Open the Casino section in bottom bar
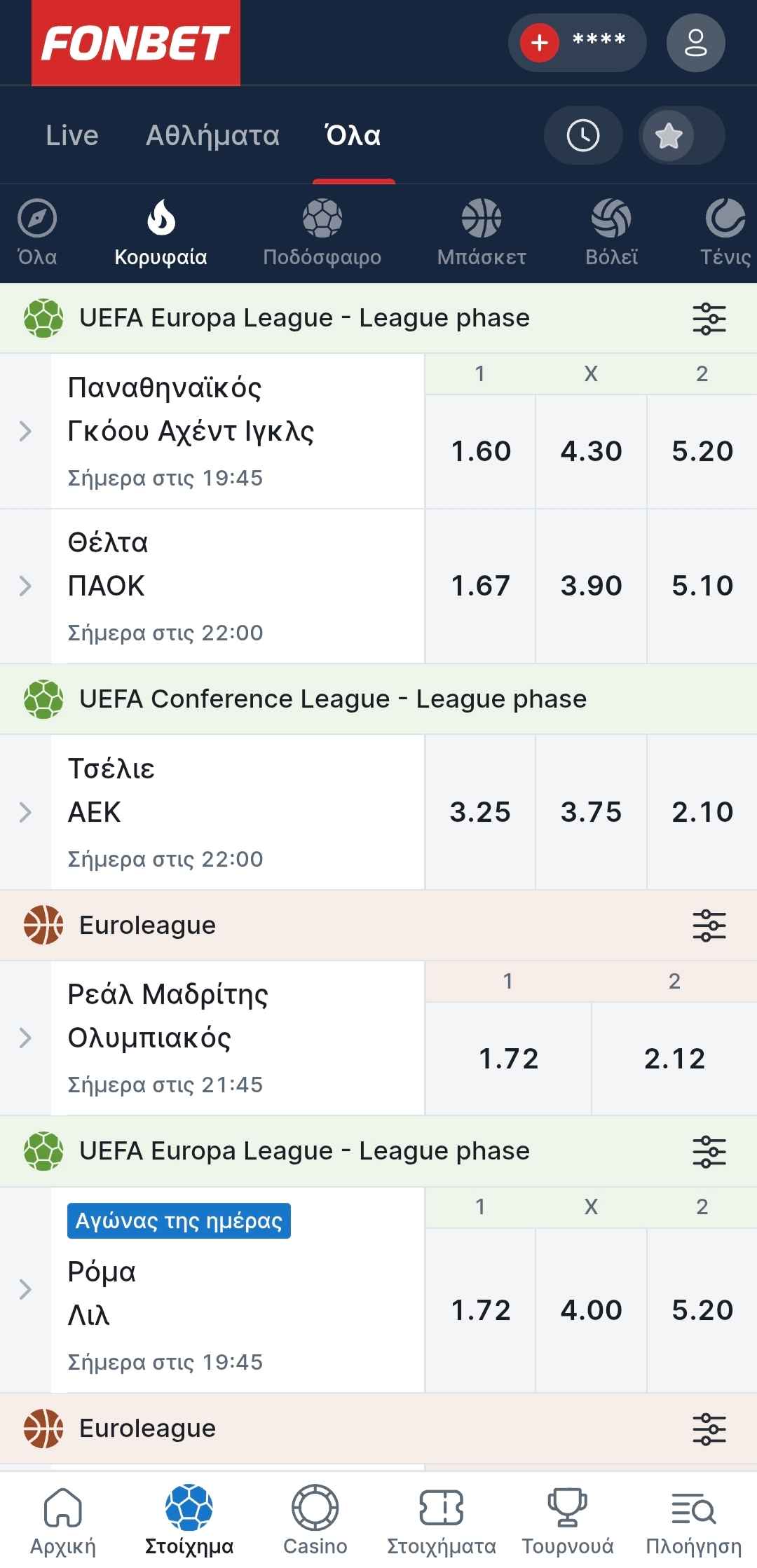 click(x=315, y=1520)
